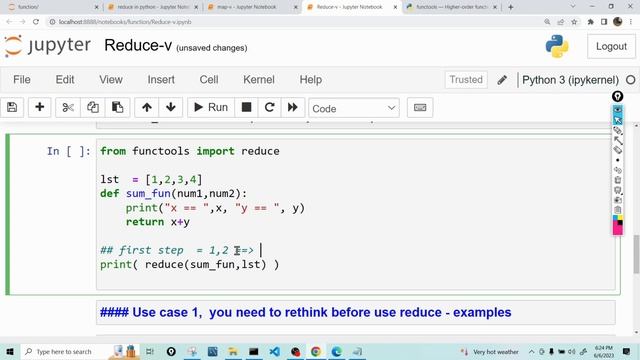Click the Python 3 (ipykernel) label
640x360 pixels.
(x=570, y=80)
